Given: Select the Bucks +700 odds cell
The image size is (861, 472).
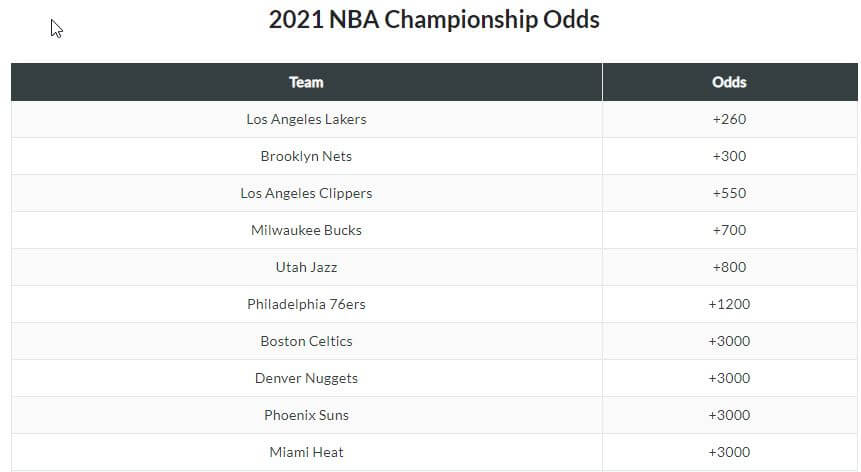Looking at the screenshot, I should (x=729, y=230).
